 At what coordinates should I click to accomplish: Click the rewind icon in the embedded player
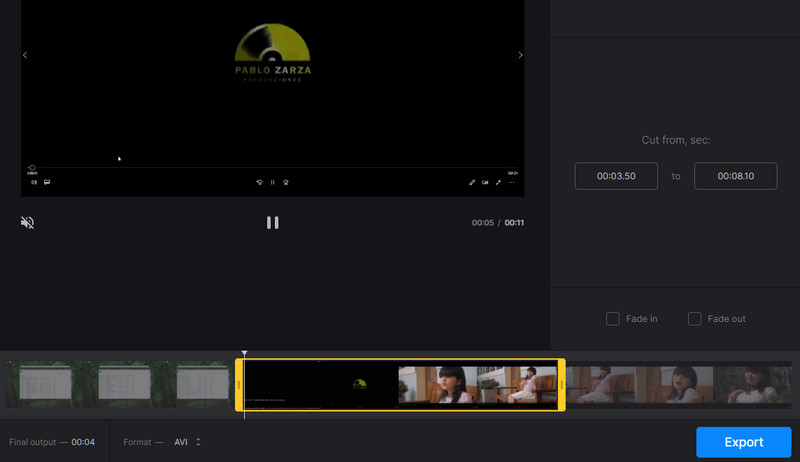259,183
